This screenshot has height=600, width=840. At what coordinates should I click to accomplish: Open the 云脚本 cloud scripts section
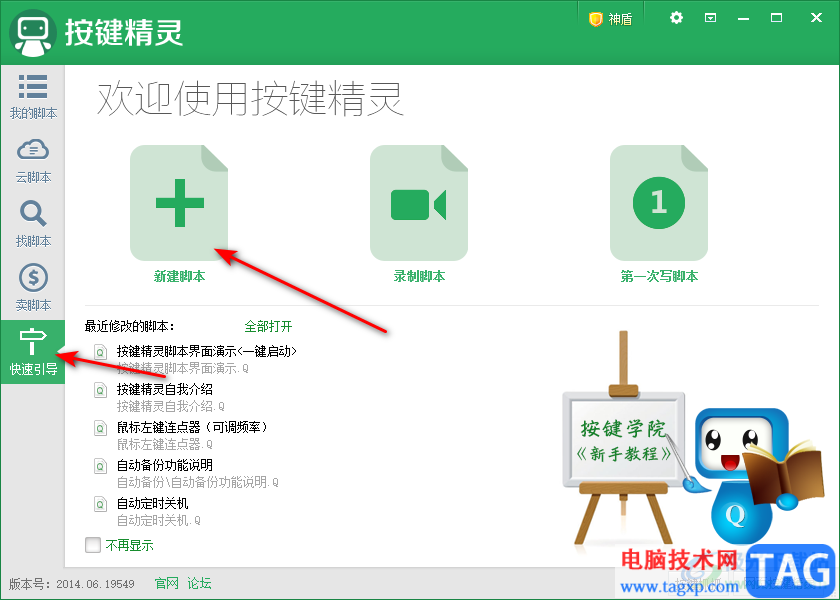(33, 161)
